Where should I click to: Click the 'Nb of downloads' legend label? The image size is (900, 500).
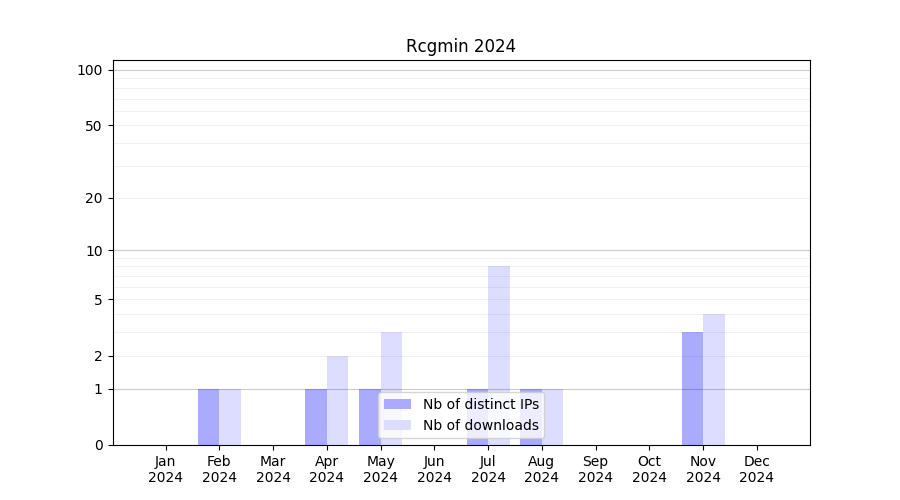click(480, 425)
